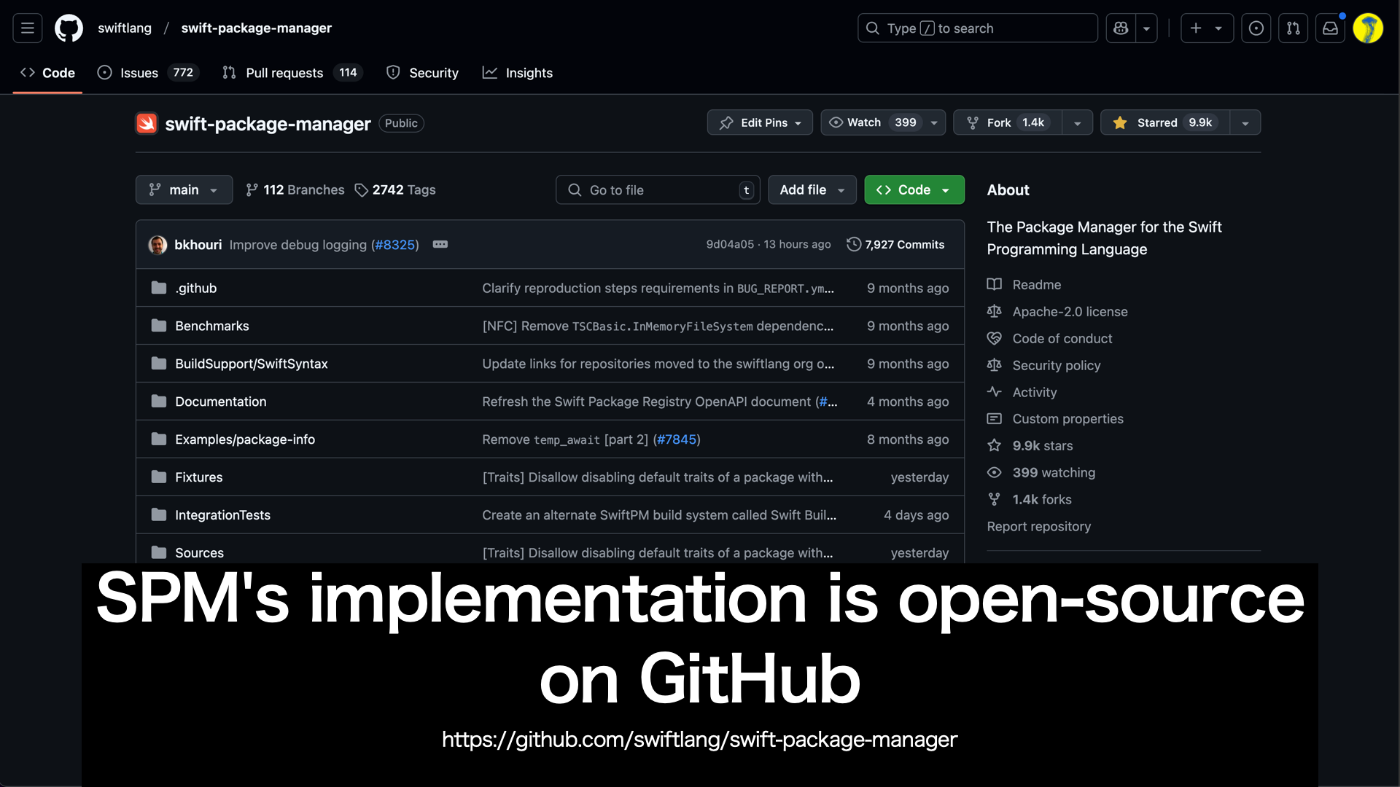Click the Fork button

[1007, 123]
